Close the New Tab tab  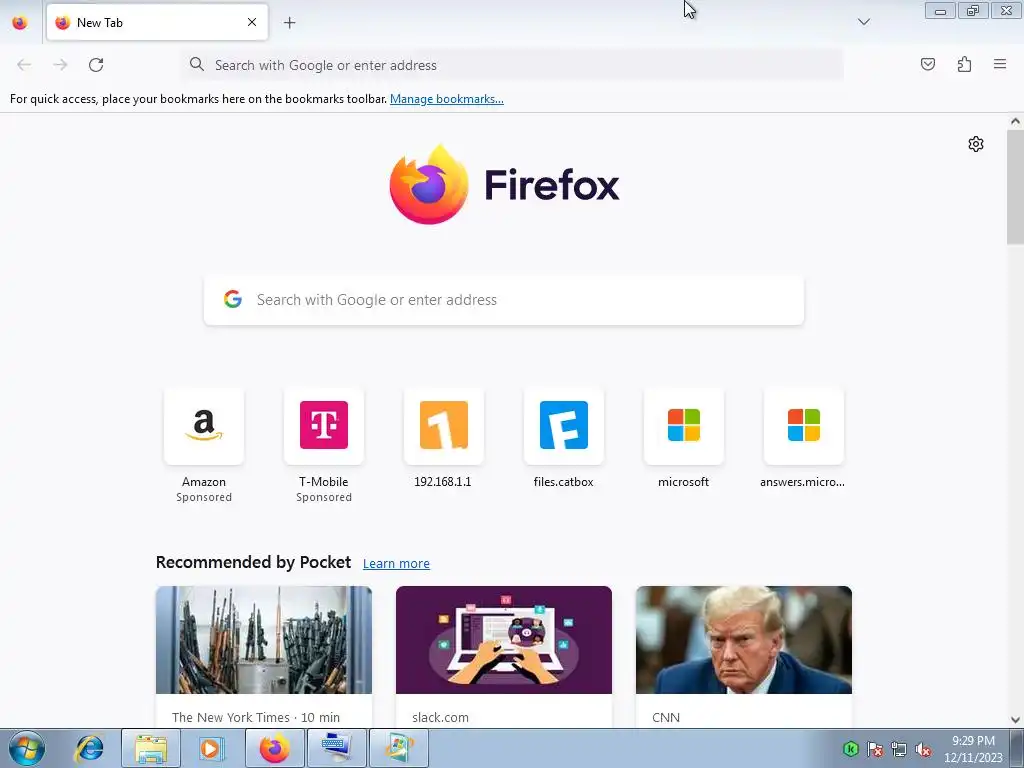pyautogui.click(x=252, y=22)
